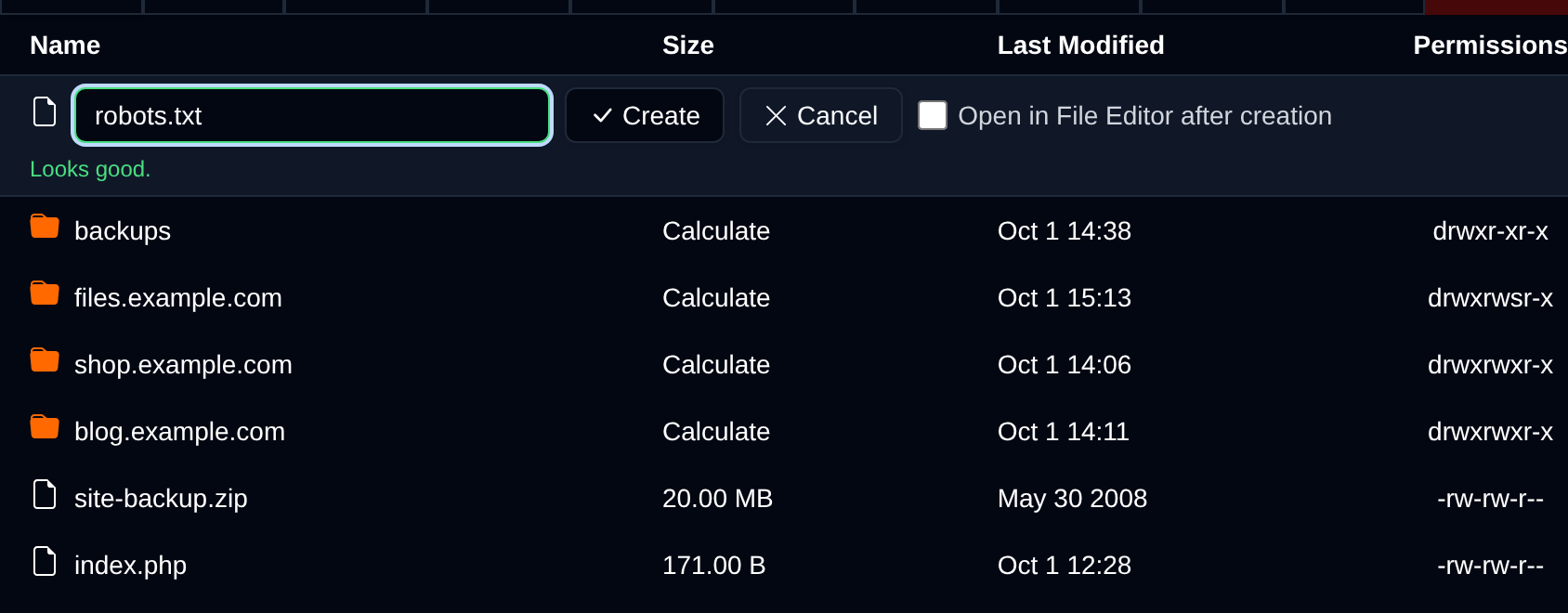1568x613 pixels.
Task: Sort by the Size column header
Action: tap(688, 46)
